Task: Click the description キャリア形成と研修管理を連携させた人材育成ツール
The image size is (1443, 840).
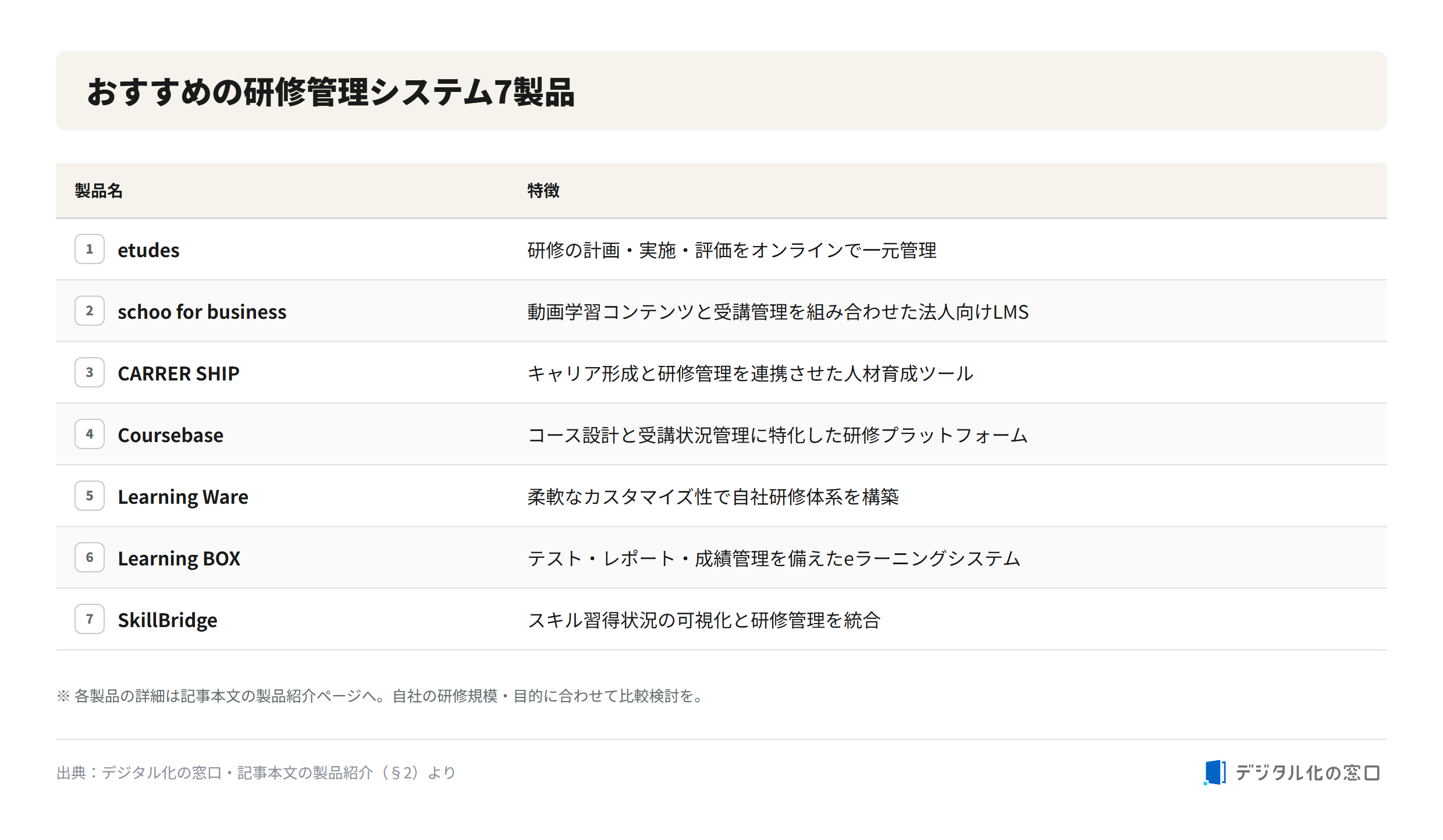Action: [750, 373]
